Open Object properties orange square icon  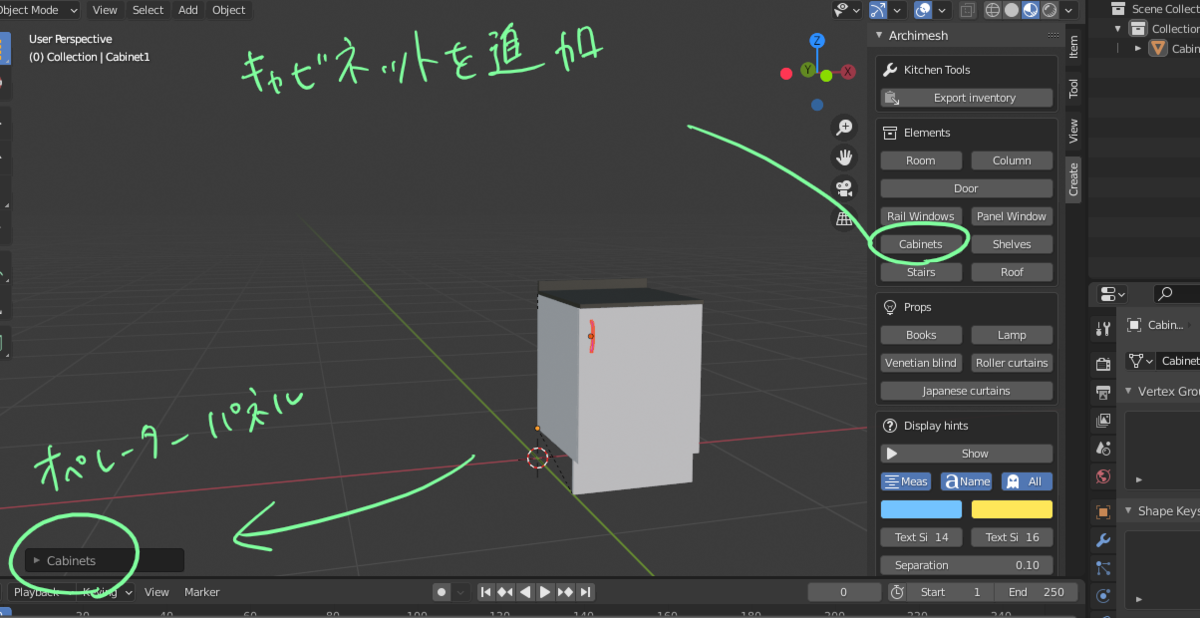pos(1103,512)
